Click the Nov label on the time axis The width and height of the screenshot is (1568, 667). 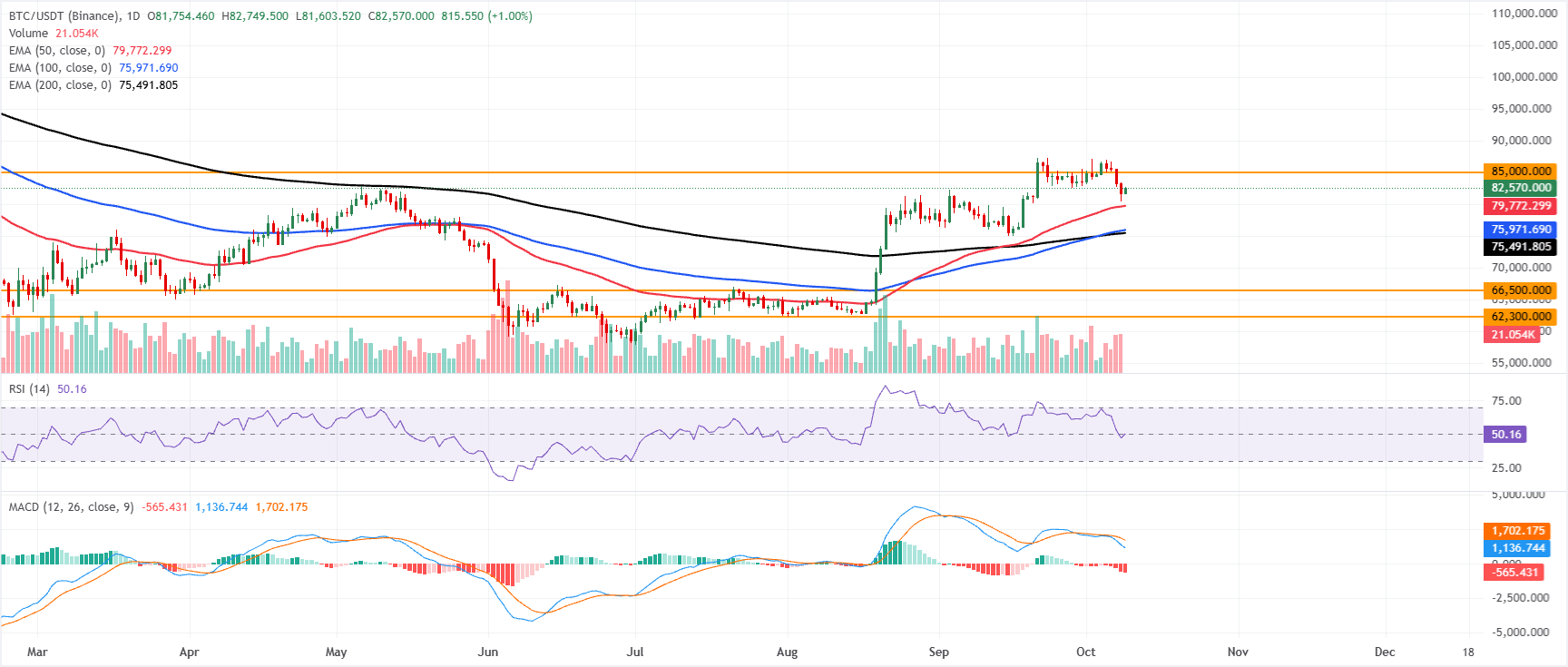pyautogui.click(x=1238, y=652)
